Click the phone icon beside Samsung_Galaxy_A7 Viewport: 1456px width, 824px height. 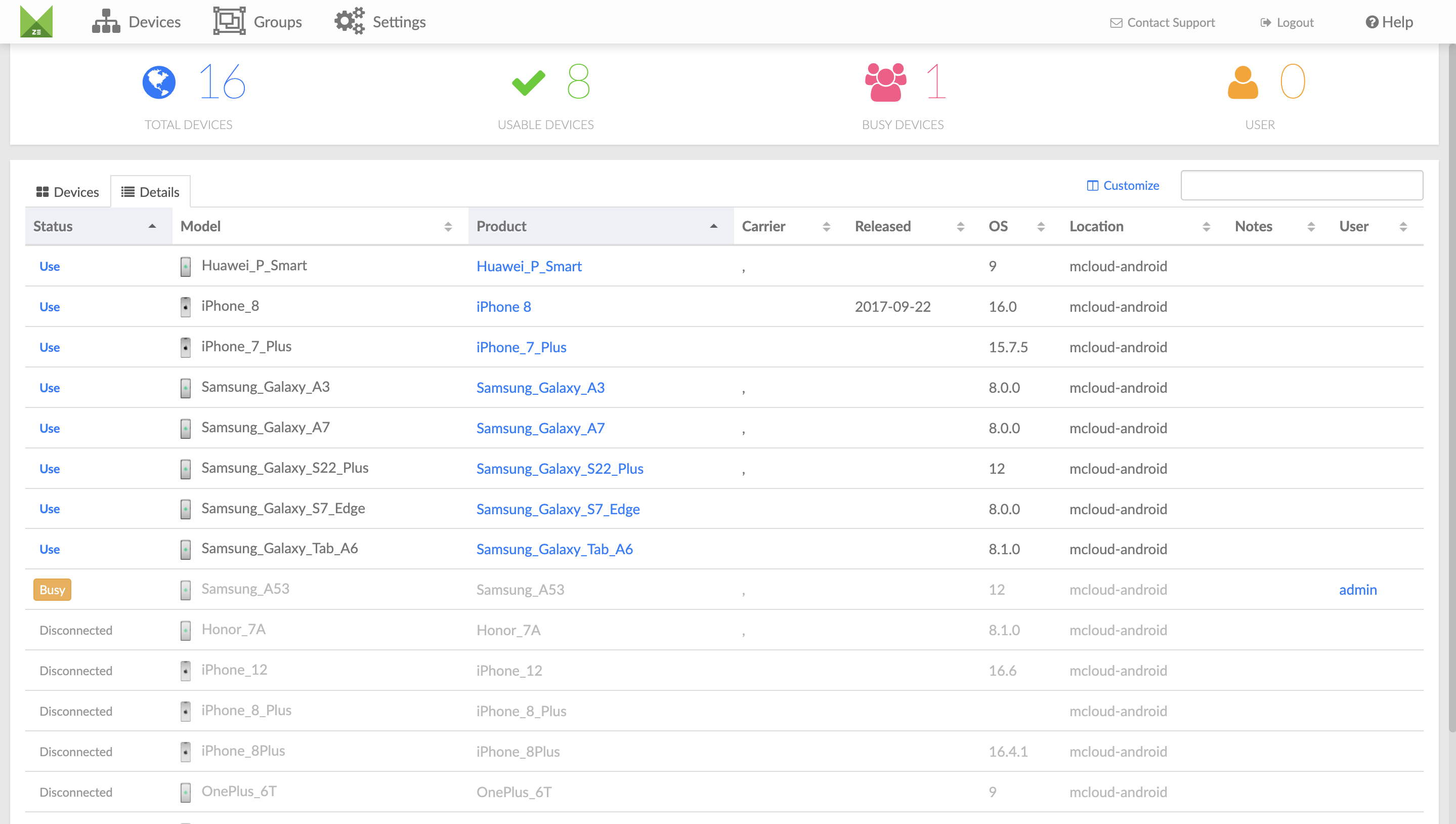(x=186, y=428)
